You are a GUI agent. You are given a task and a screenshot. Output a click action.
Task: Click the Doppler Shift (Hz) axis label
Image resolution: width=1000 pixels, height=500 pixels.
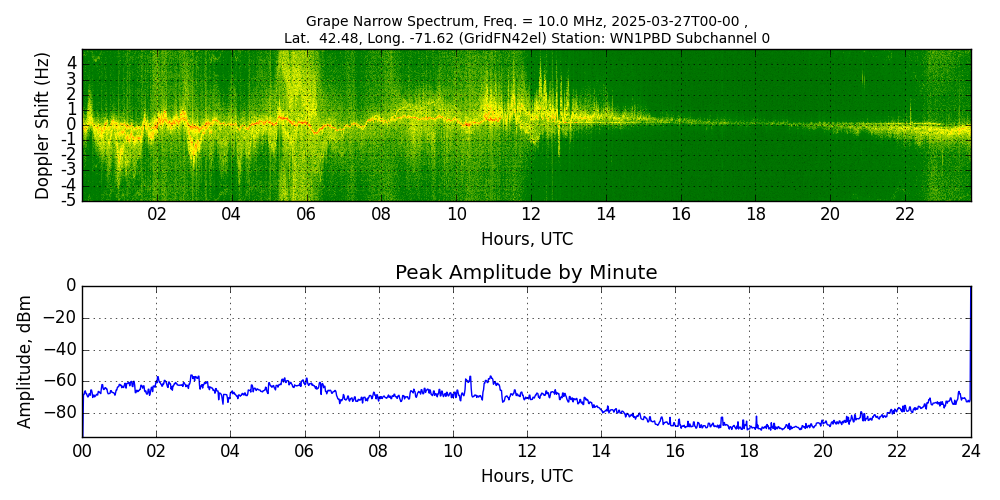click(42, 125)
